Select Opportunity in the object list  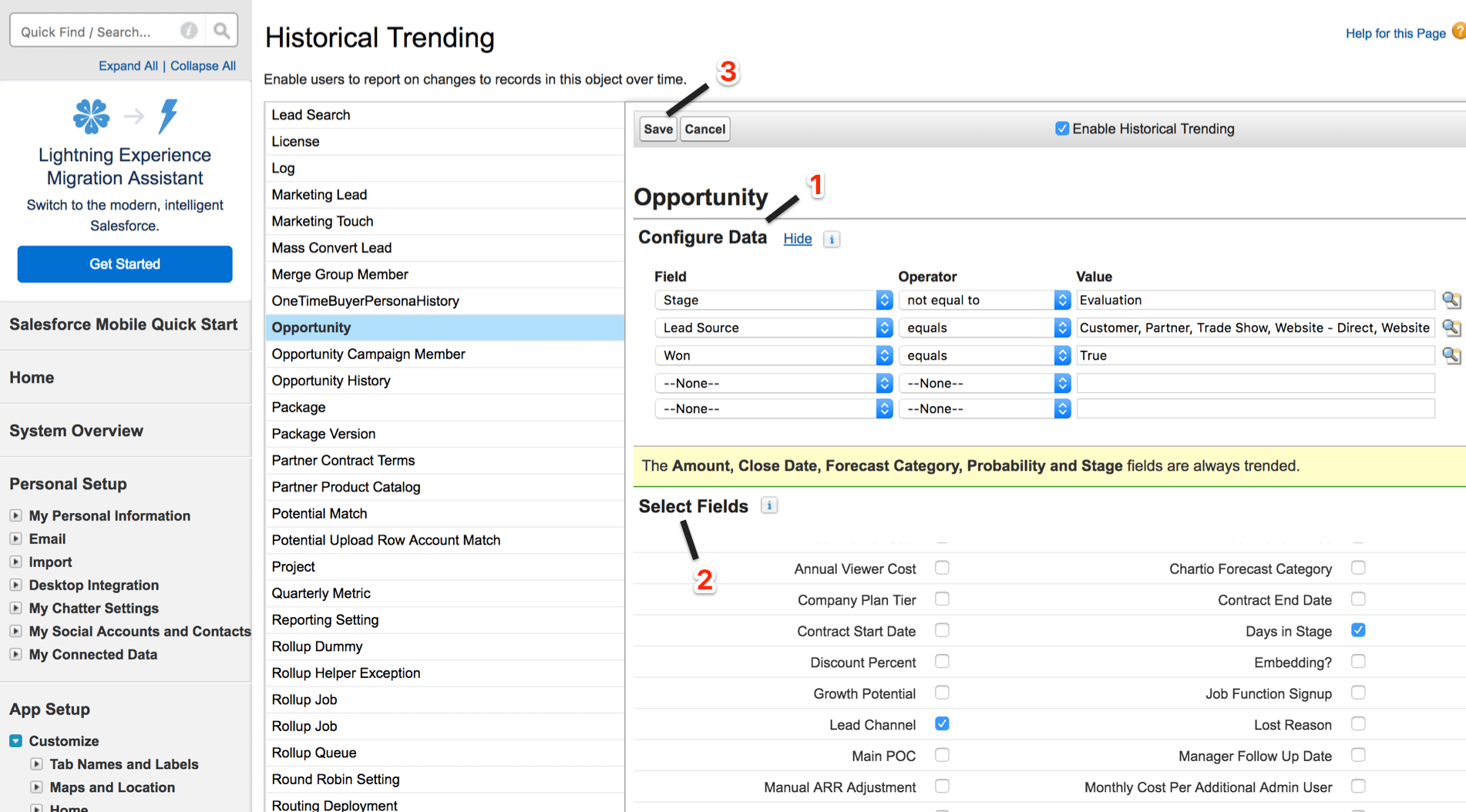pos(445,327)
